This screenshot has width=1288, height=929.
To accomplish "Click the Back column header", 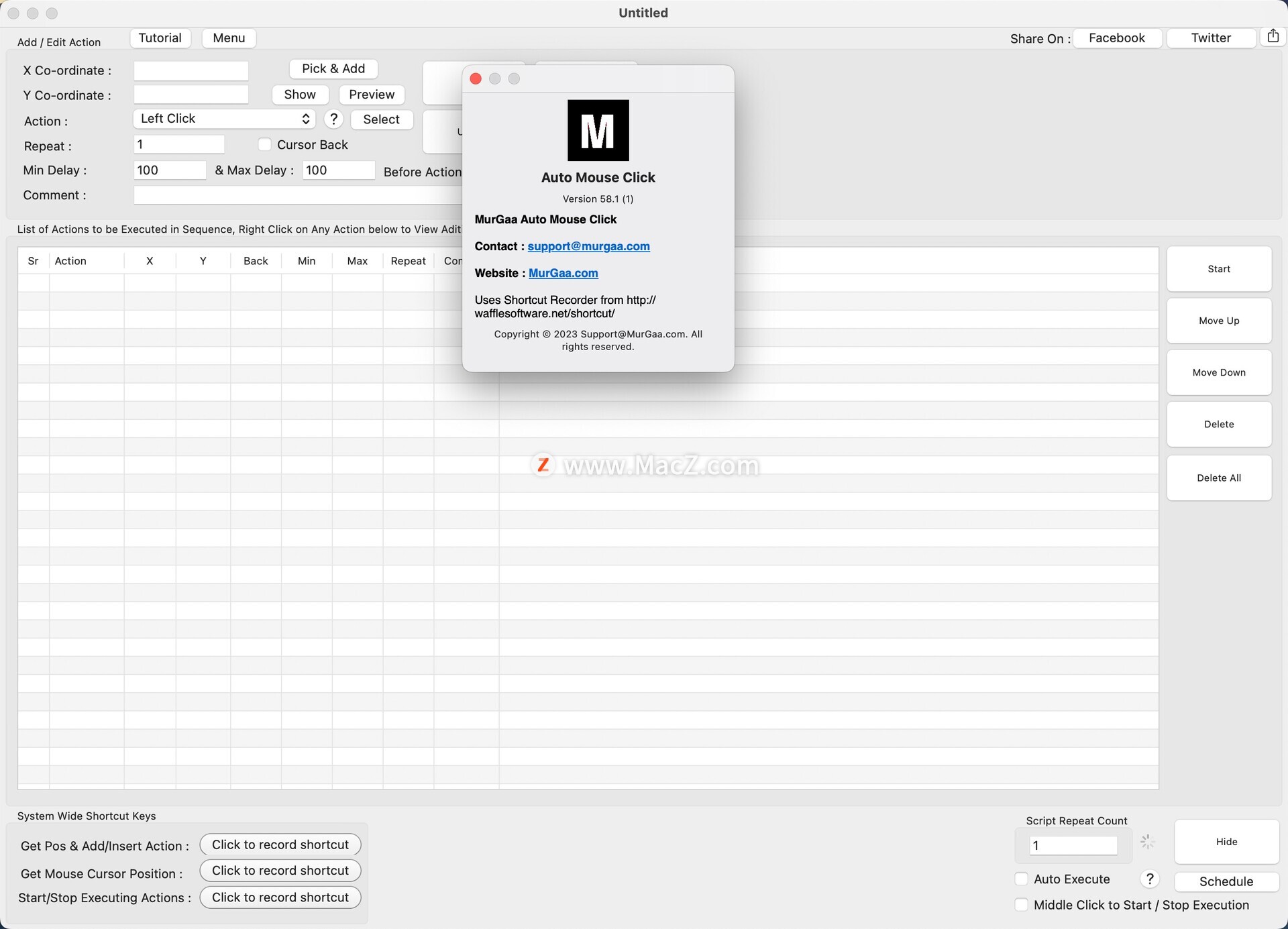I will [256, 261].
